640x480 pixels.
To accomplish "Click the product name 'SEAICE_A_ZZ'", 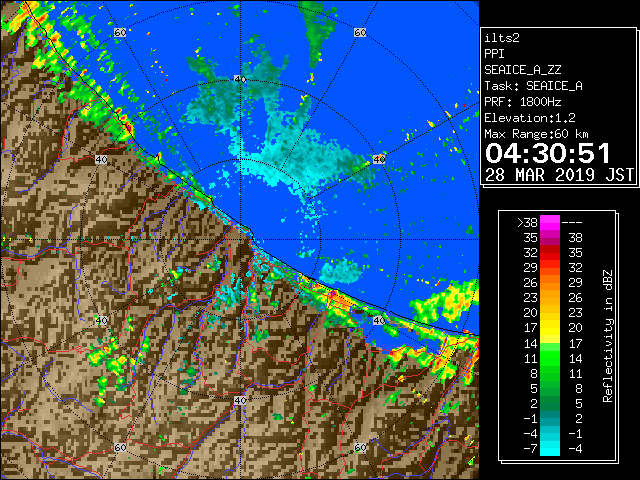I will coord(523,70).
